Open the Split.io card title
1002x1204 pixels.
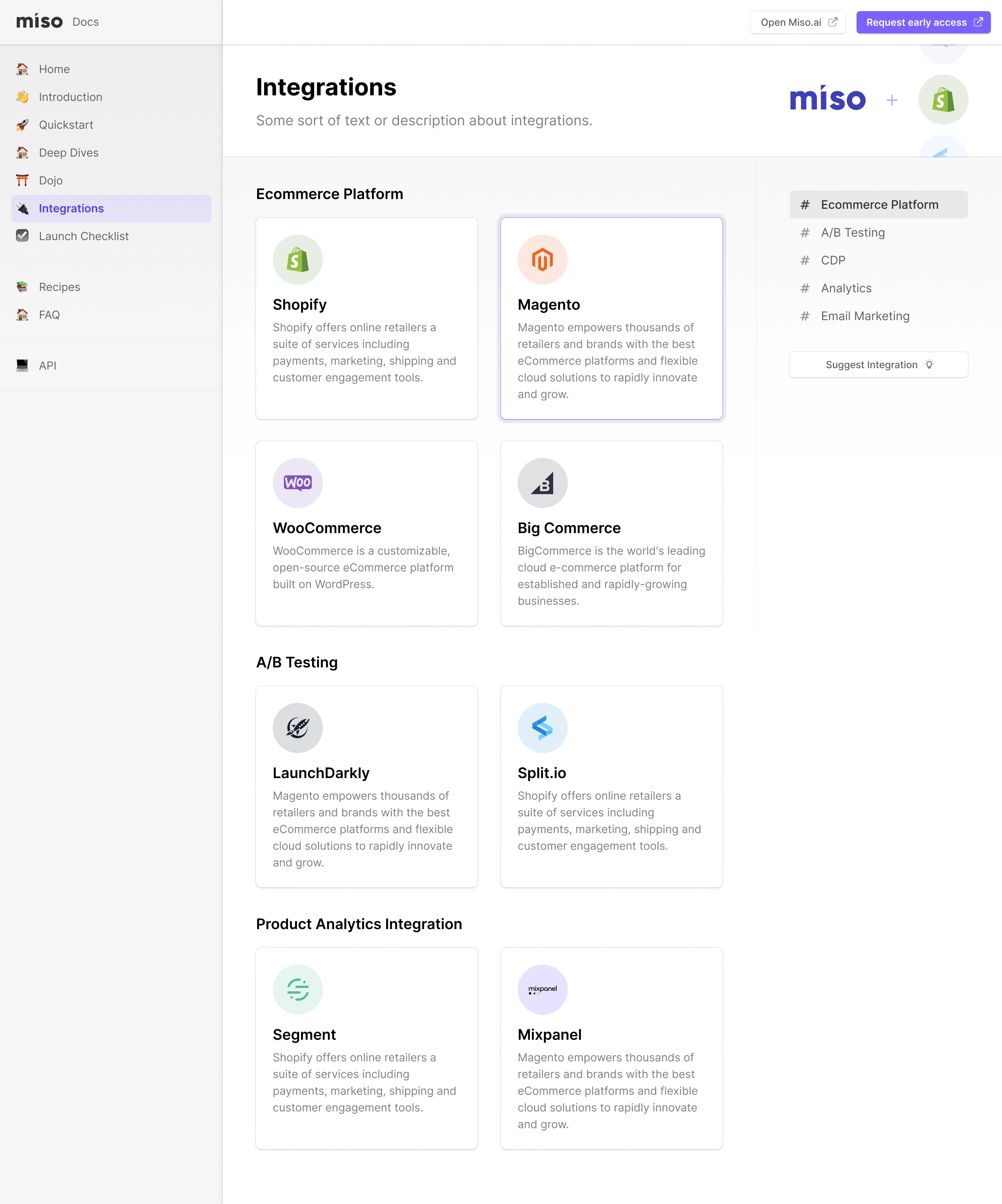[542, 773]
